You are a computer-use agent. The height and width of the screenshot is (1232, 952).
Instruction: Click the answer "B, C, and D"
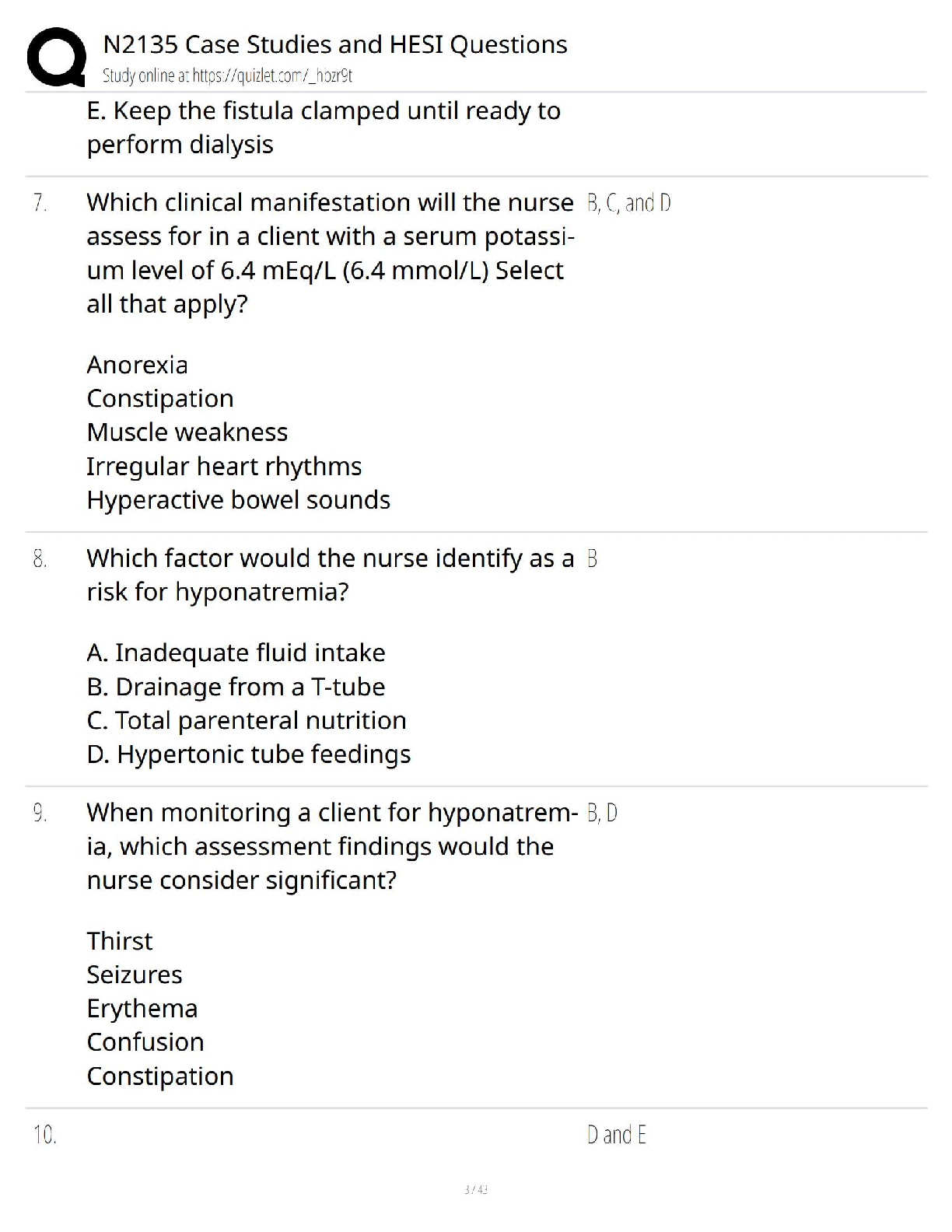tap(628, 203)
